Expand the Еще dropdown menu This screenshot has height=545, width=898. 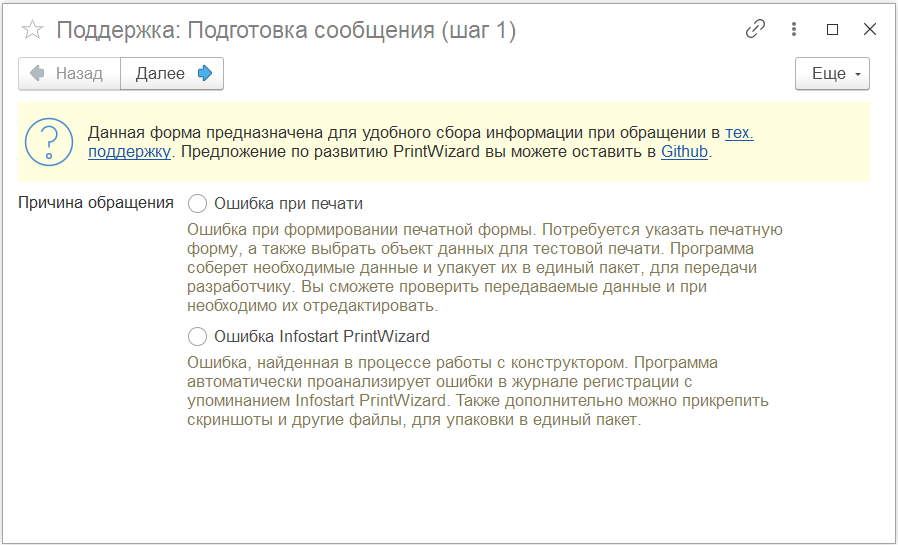click(832, 73)
